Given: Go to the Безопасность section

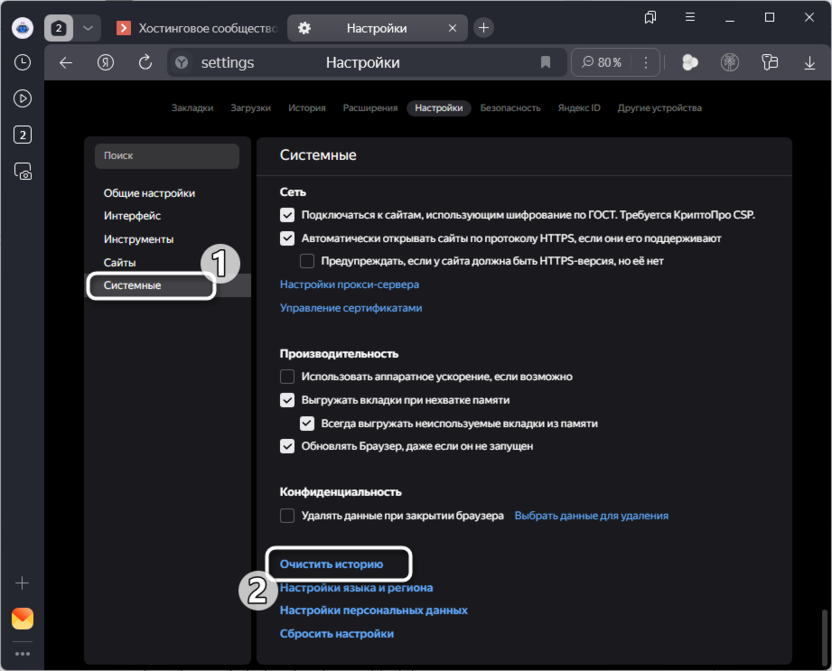Looking at the screenshot, I should point(510,108).
